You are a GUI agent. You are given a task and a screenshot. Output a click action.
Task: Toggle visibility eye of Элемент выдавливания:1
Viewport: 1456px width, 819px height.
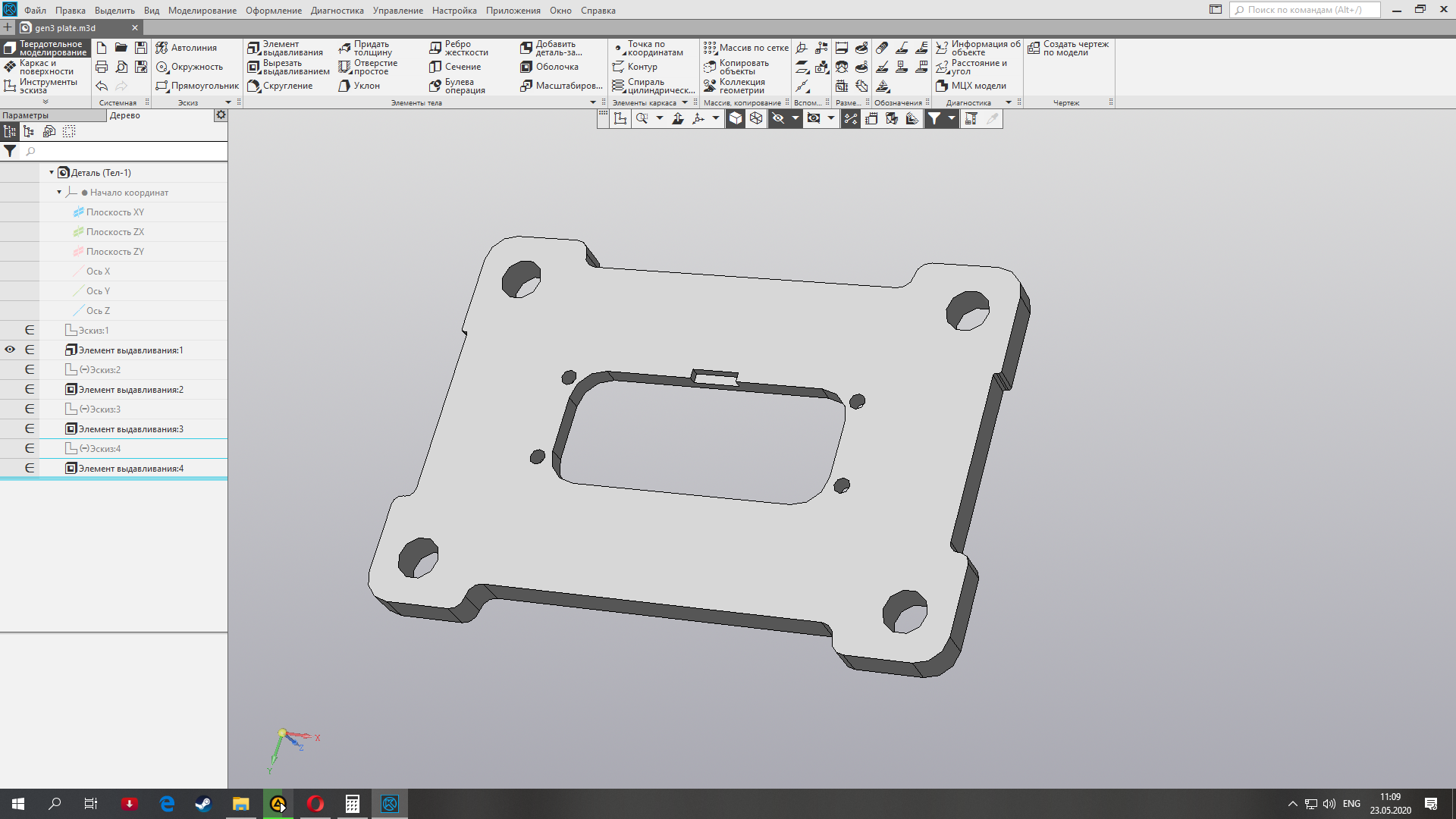[x=10, y=350]
